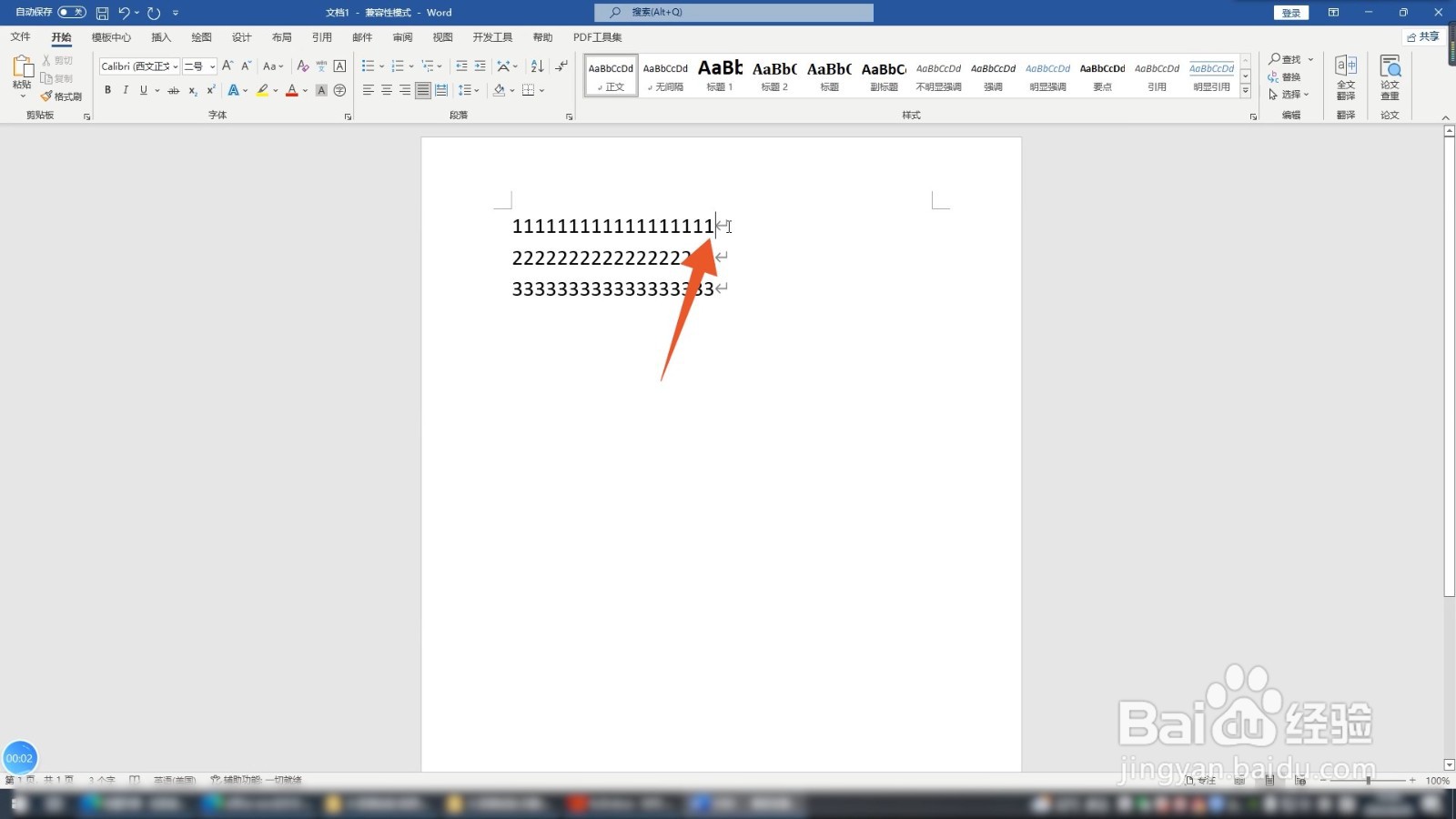Apply the Heading 2 (标题 2) style

click(x=774, y=75)
